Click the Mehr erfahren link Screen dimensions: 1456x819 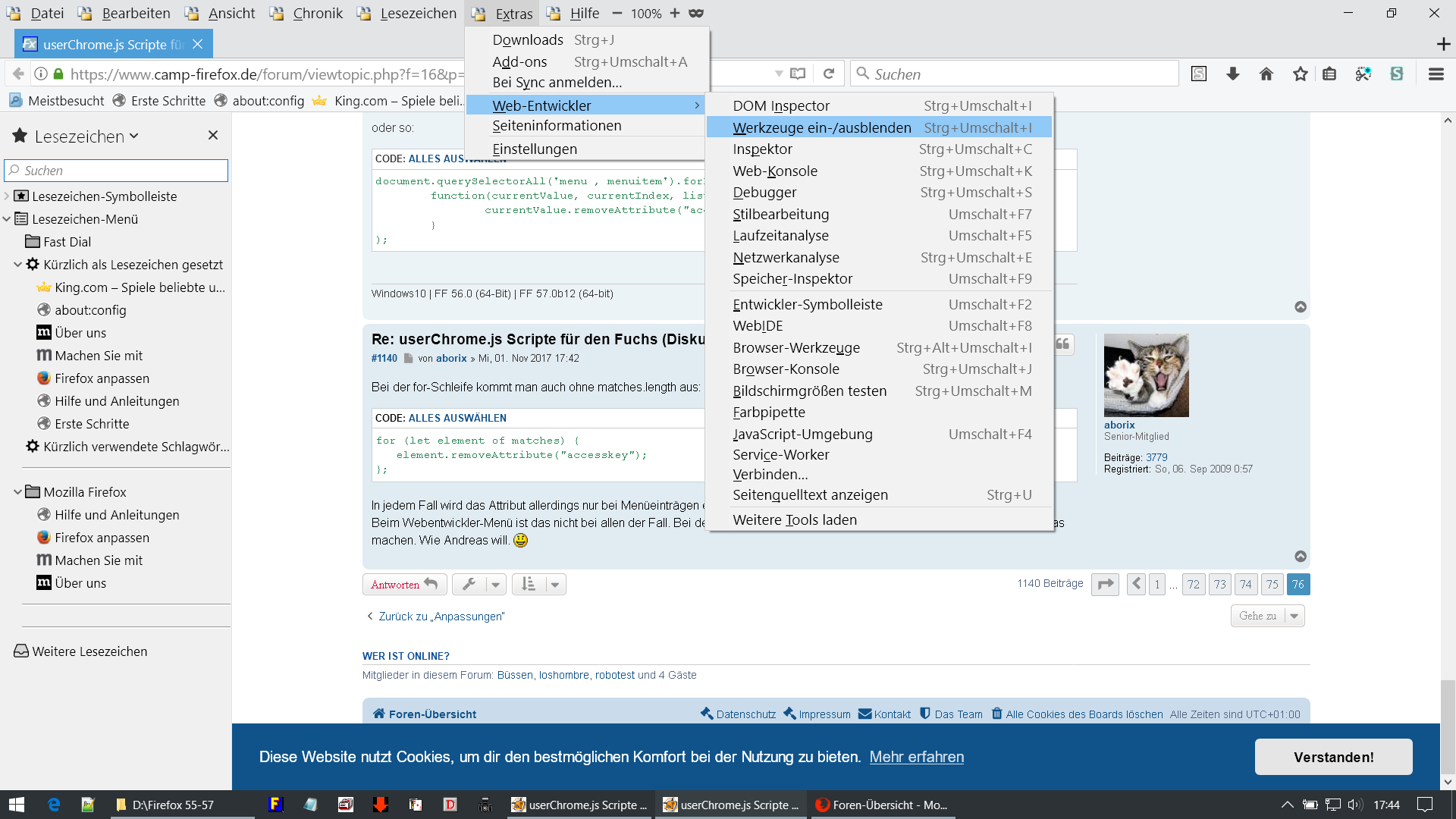point(916,757)
